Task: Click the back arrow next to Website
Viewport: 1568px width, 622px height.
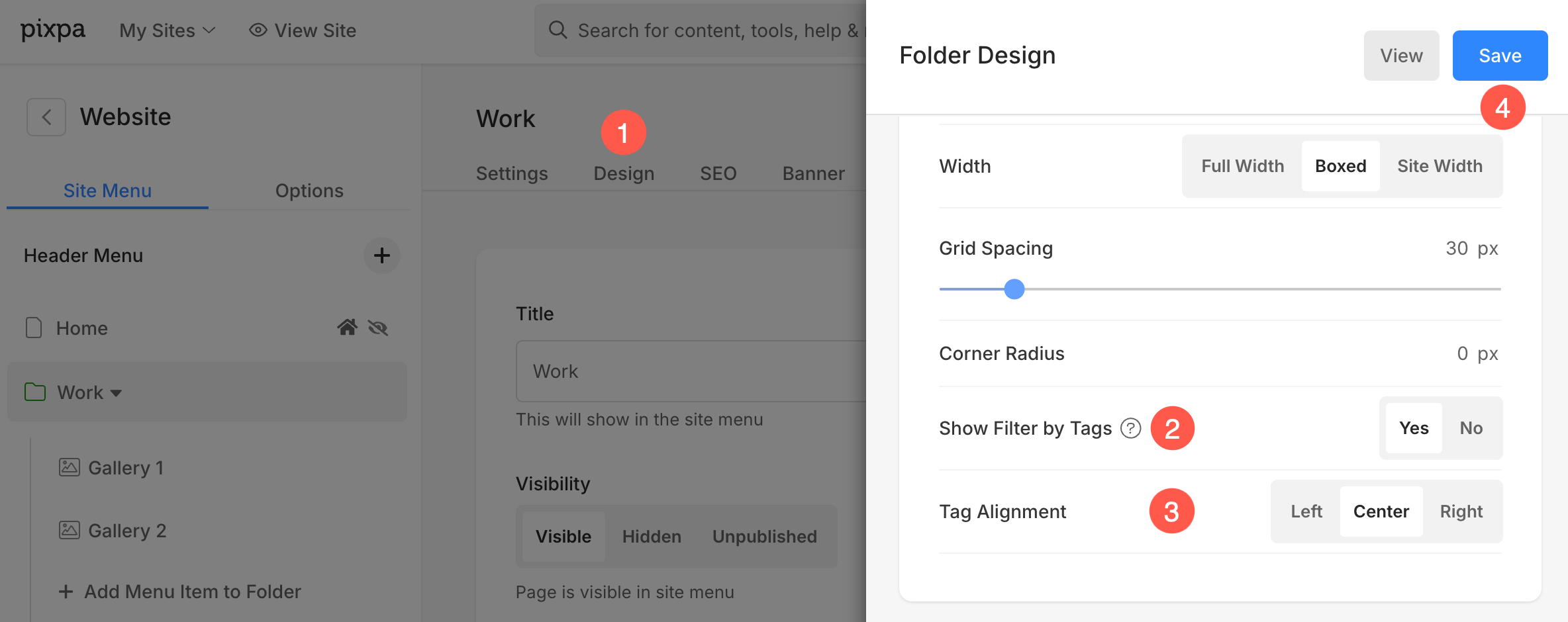Action: pyautogui.click(x=46, y=117)
